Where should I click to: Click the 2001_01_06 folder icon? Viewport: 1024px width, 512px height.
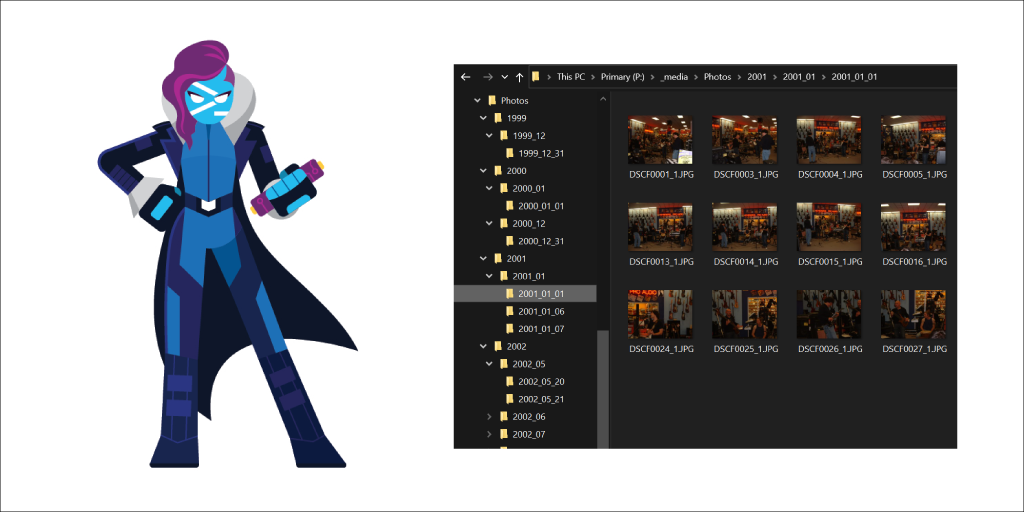point(510,311)
